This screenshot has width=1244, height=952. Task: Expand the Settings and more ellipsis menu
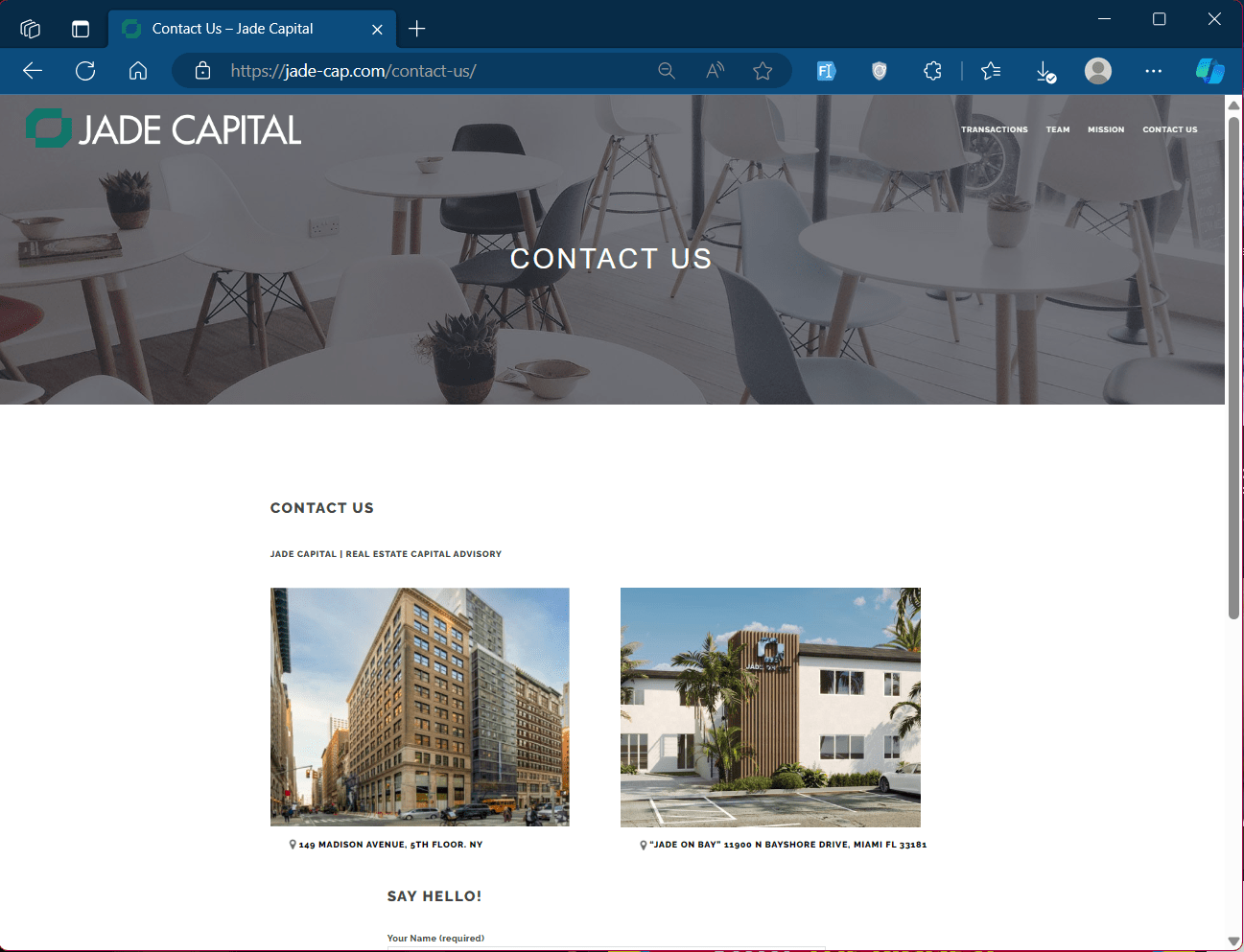1154,71
